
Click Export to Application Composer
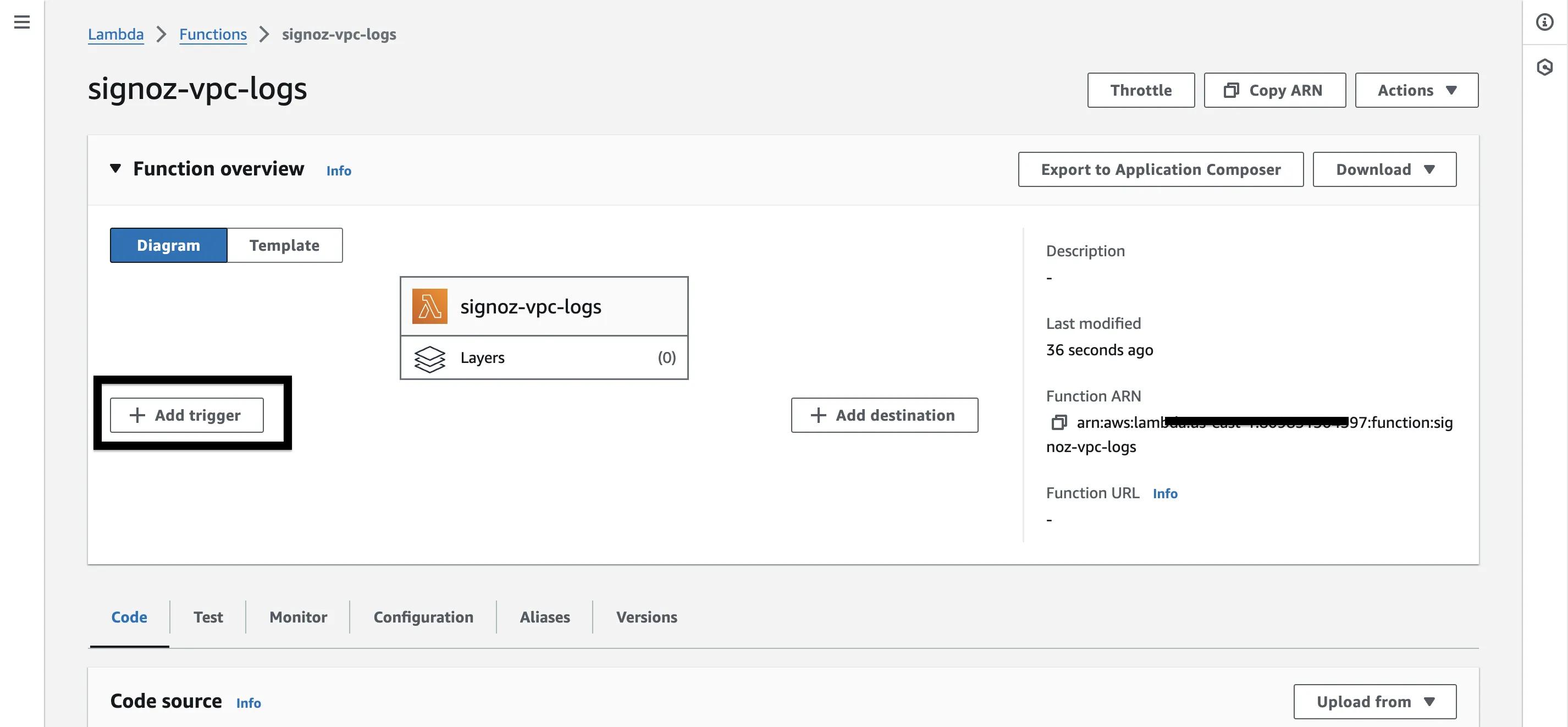pos(1161,169)
